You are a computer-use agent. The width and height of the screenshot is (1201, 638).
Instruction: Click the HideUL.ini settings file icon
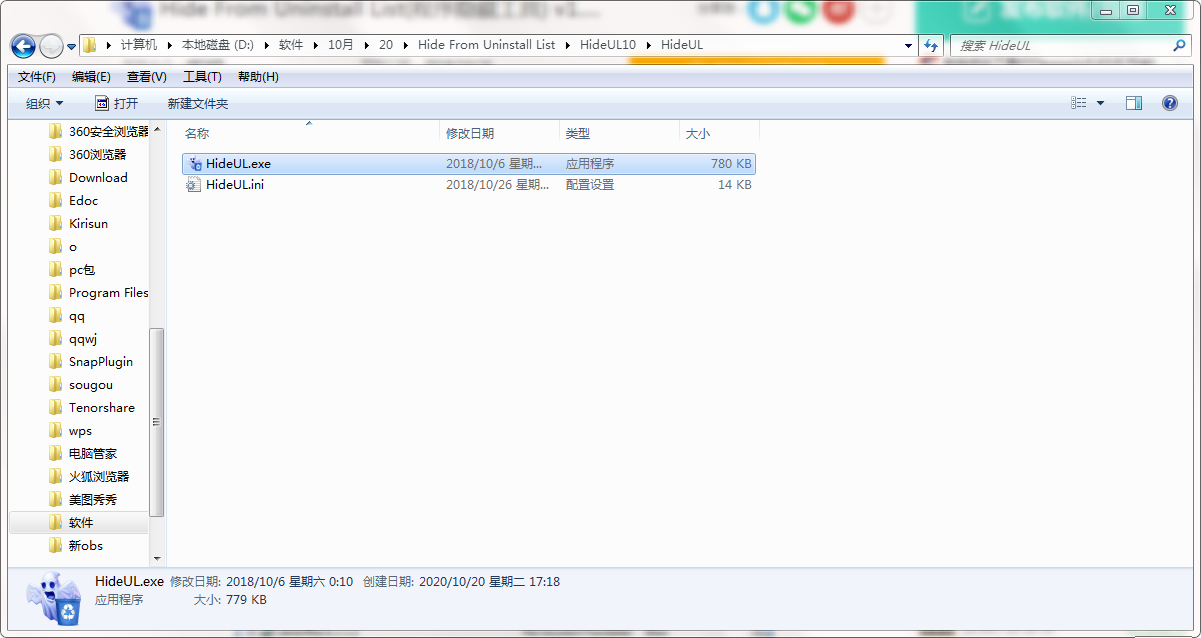195,185
